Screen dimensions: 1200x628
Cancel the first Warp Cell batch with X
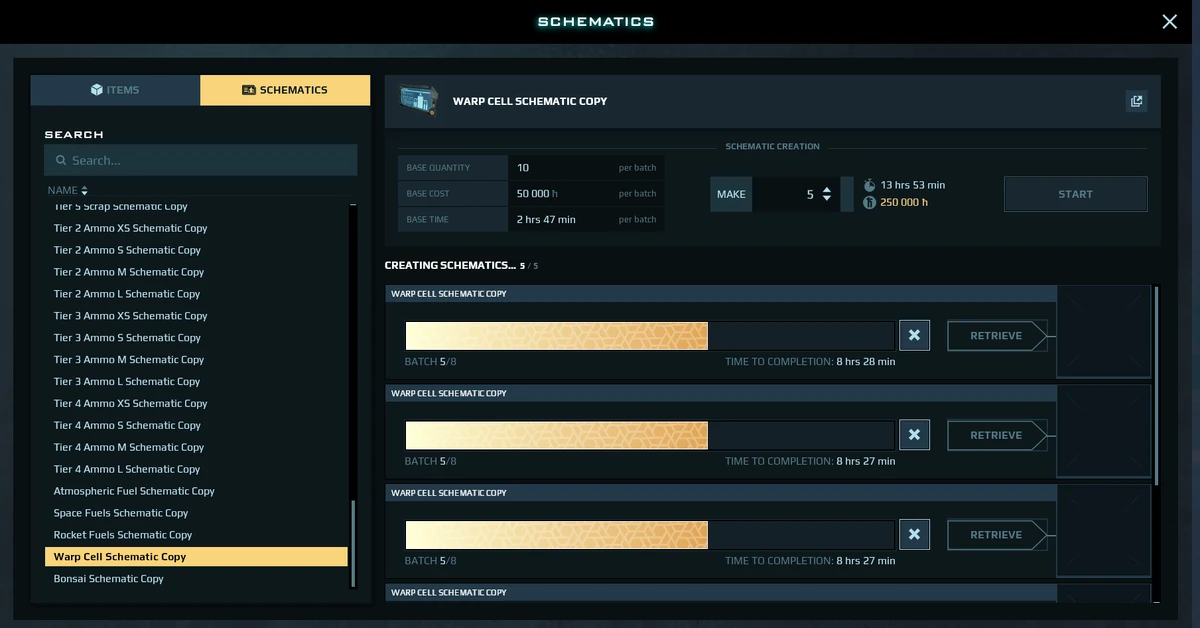914,335
